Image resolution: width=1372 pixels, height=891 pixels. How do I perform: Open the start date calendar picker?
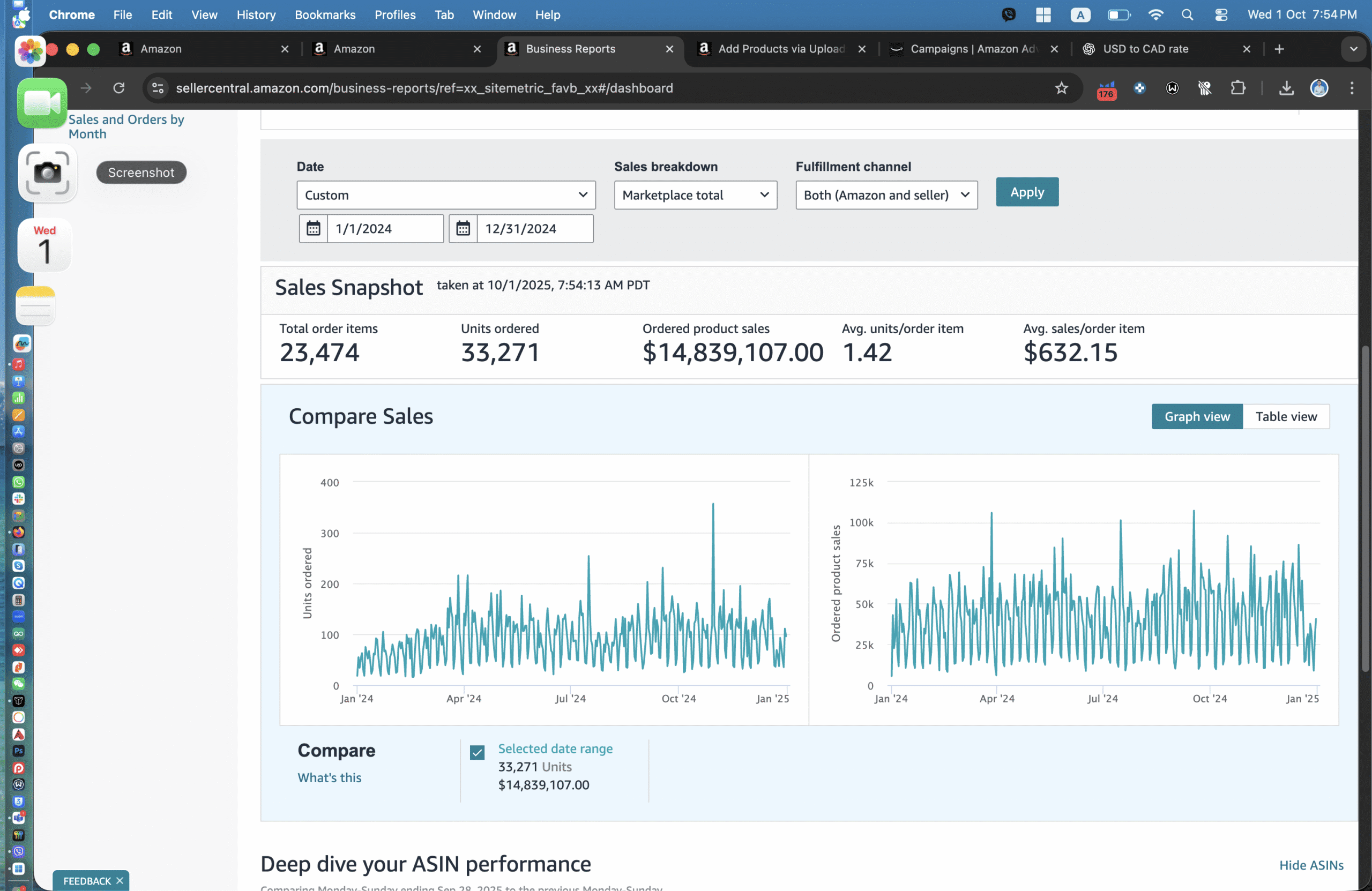pos(313,228)
